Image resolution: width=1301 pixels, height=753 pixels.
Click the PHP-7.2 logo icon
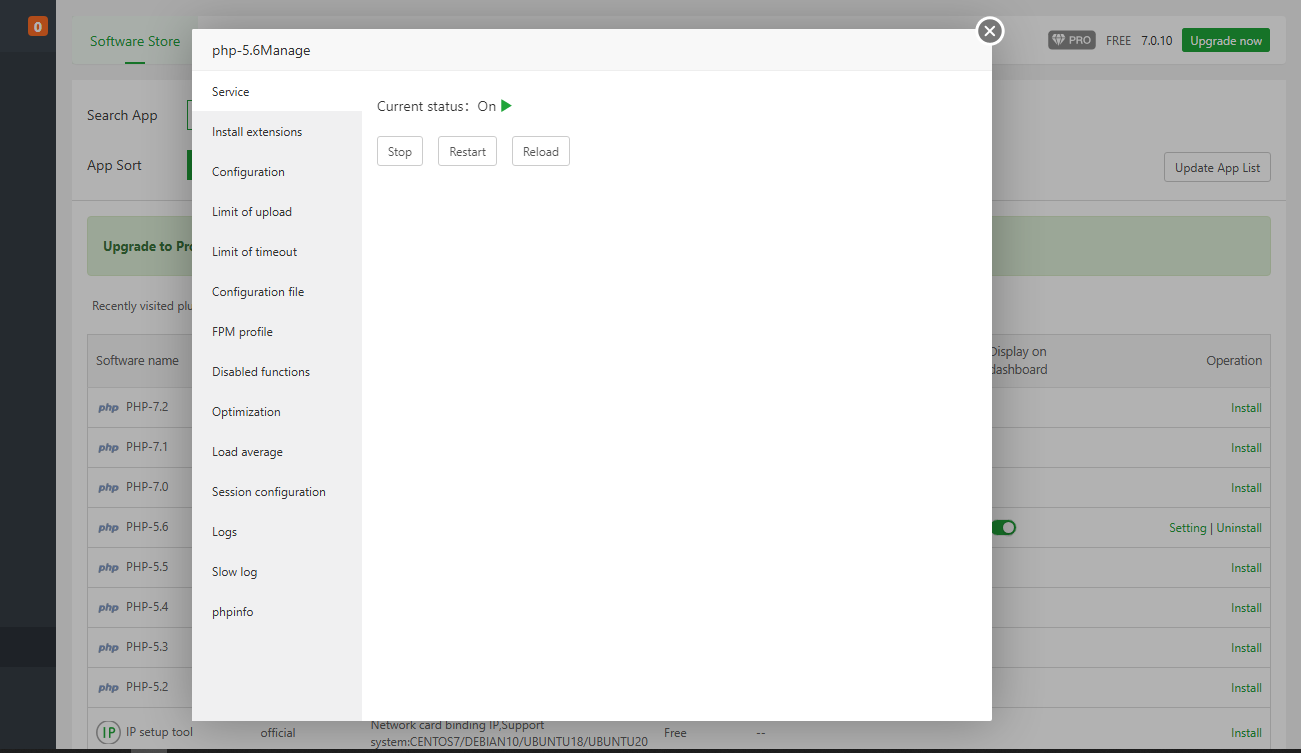108,408
